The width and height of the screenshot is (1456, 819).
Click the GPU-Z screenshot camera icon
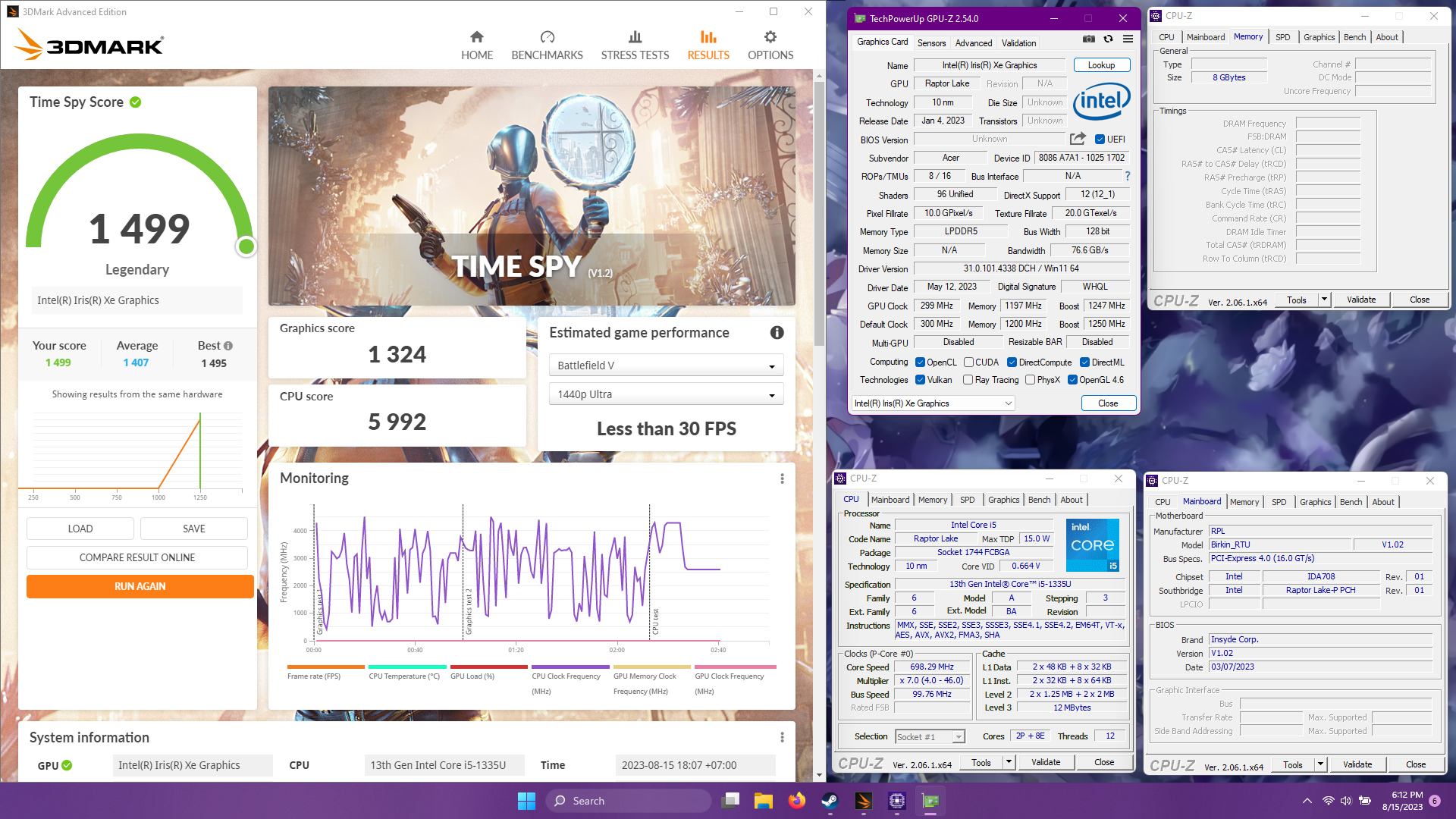click(1088, 39)
